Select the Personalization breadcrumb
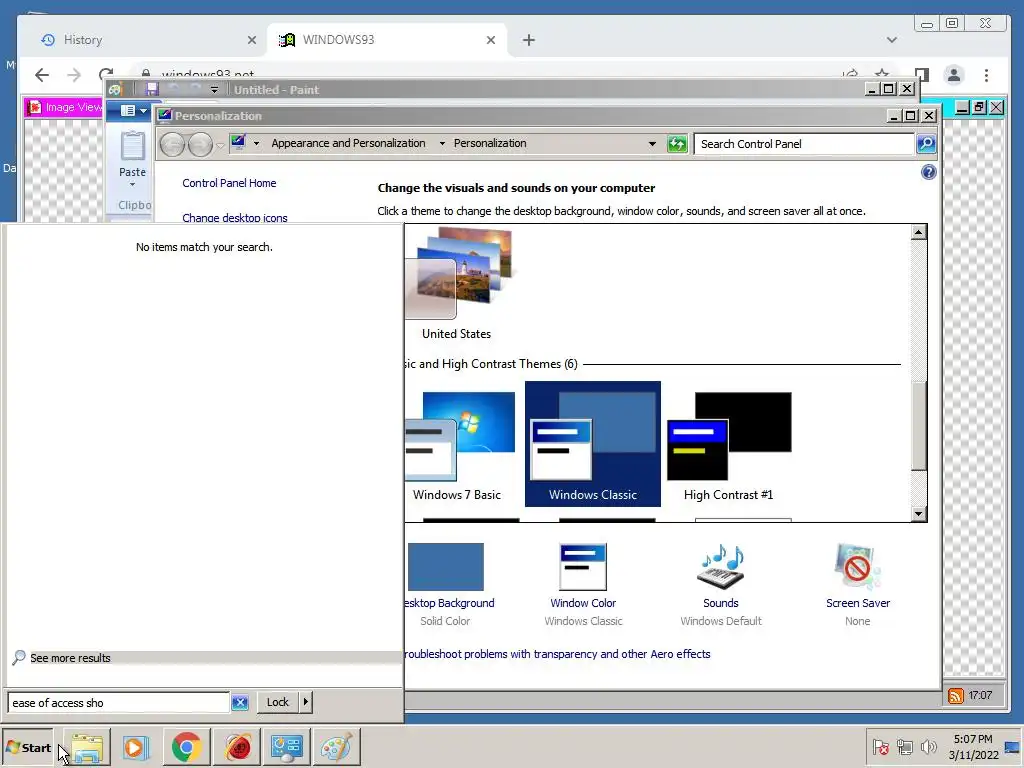Viewport: 1024px width, 768px height. pyautogui.click(x=490, y=143)
